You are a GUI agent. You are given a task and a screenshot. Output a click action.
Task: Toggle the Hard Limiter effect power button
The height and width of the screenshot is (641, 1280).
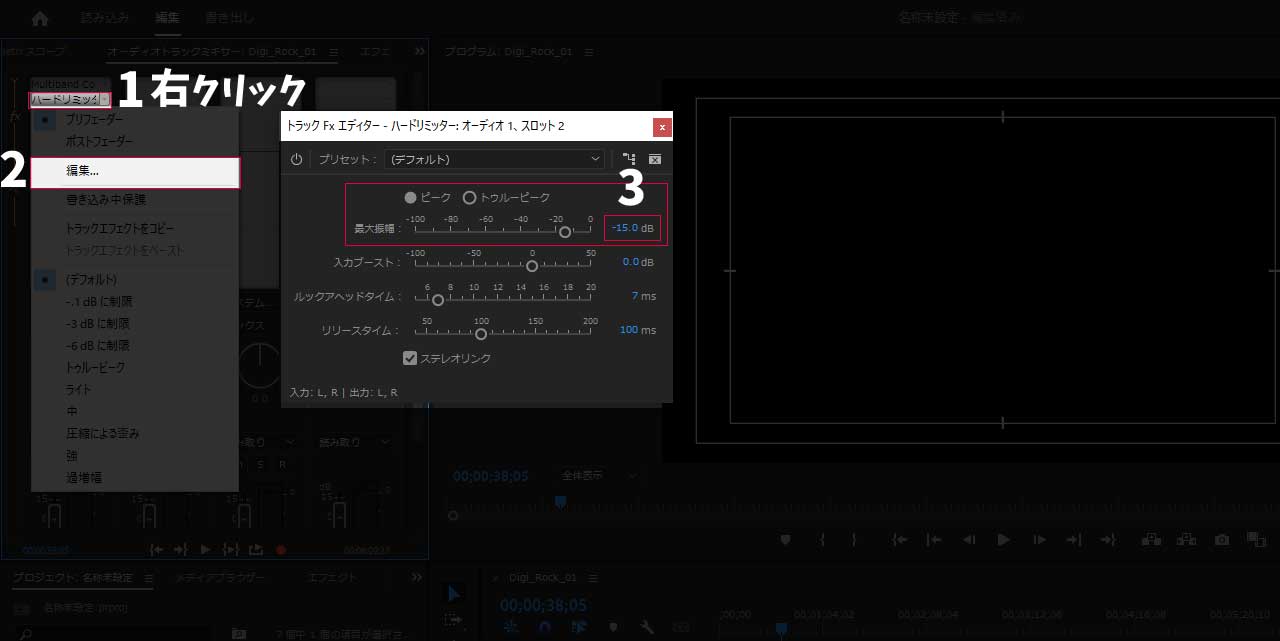click(x=296, y=159)
